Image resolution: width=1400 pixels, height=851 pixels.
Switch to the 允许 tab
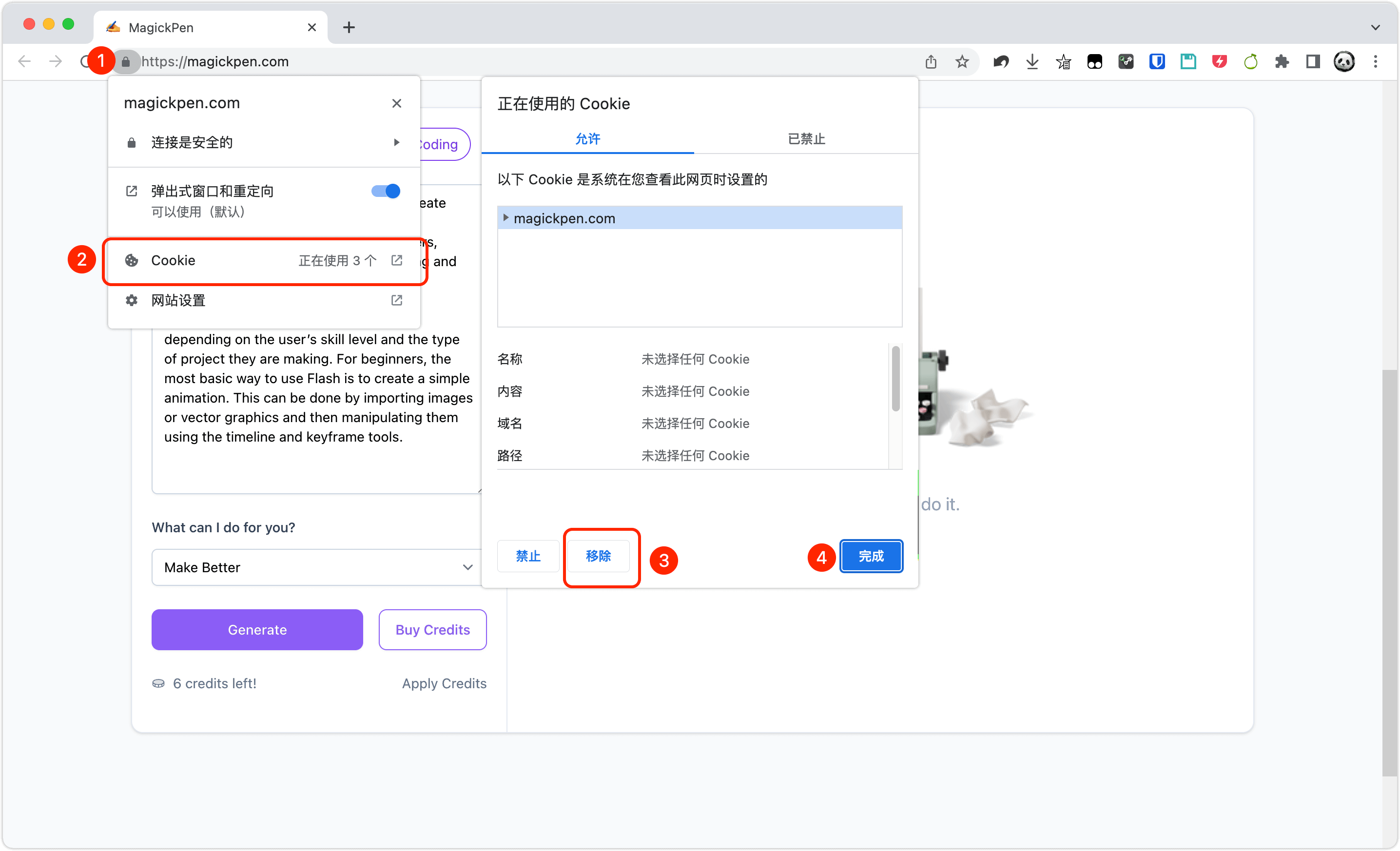tap(588, 138)
